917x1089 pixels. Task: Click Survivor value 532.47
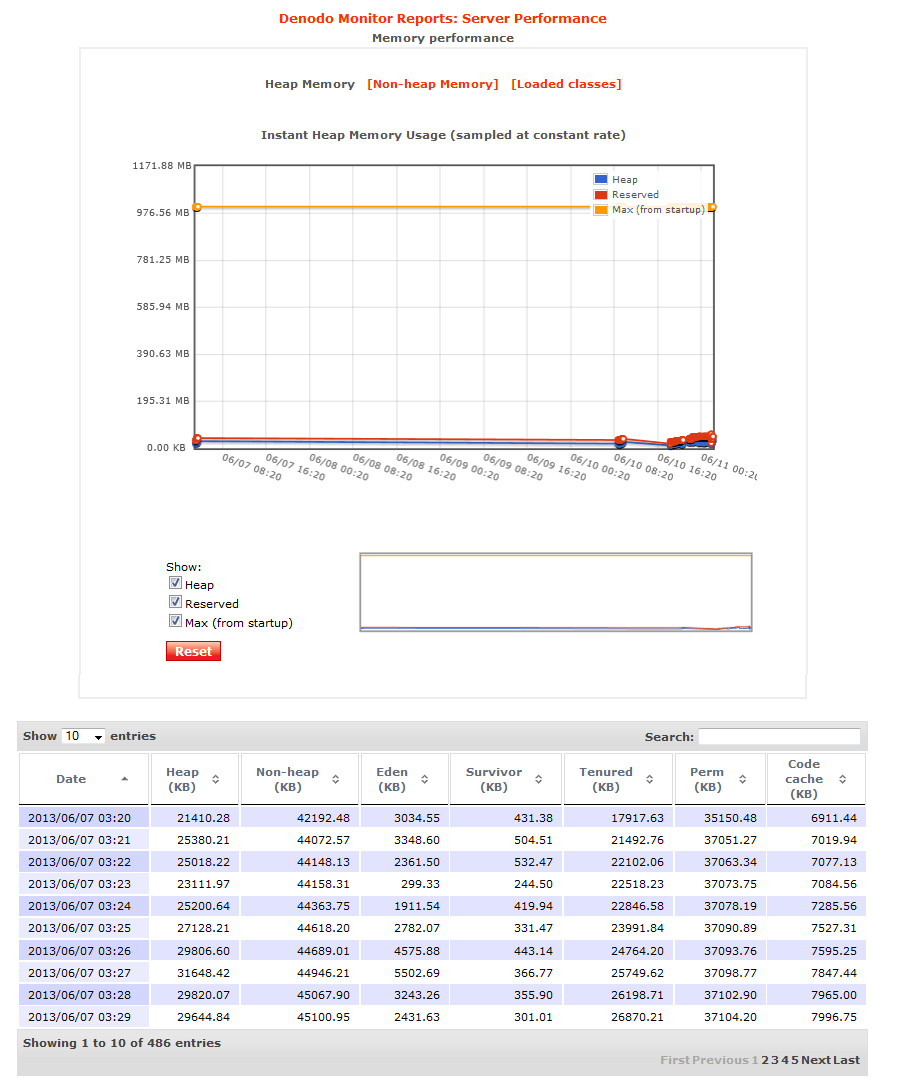[x=533, y=862]
